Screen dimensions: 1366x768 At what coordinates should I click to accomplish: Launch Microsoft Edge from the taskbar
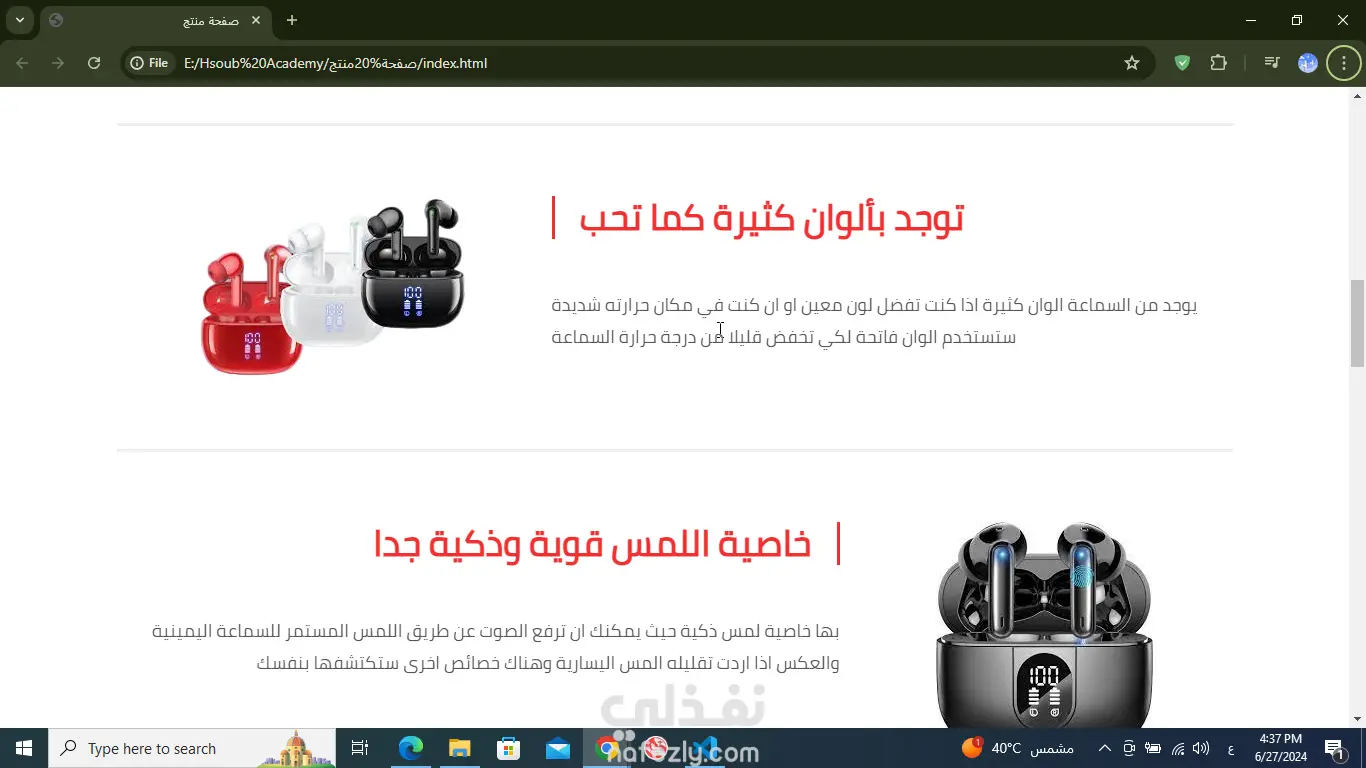point(411,748)
